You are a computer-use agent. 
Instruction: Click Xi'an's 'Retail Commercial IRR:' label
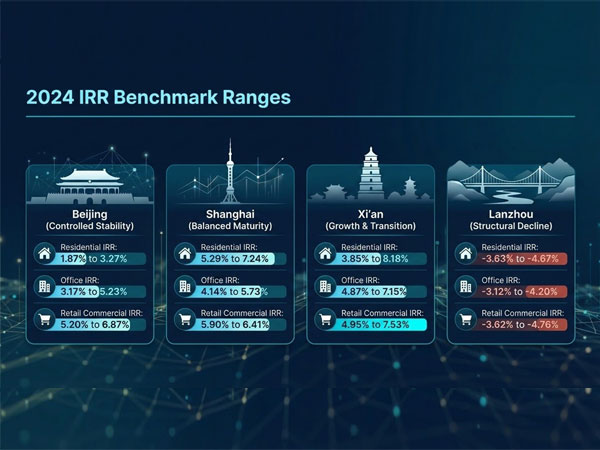click(x=383, y=313)
